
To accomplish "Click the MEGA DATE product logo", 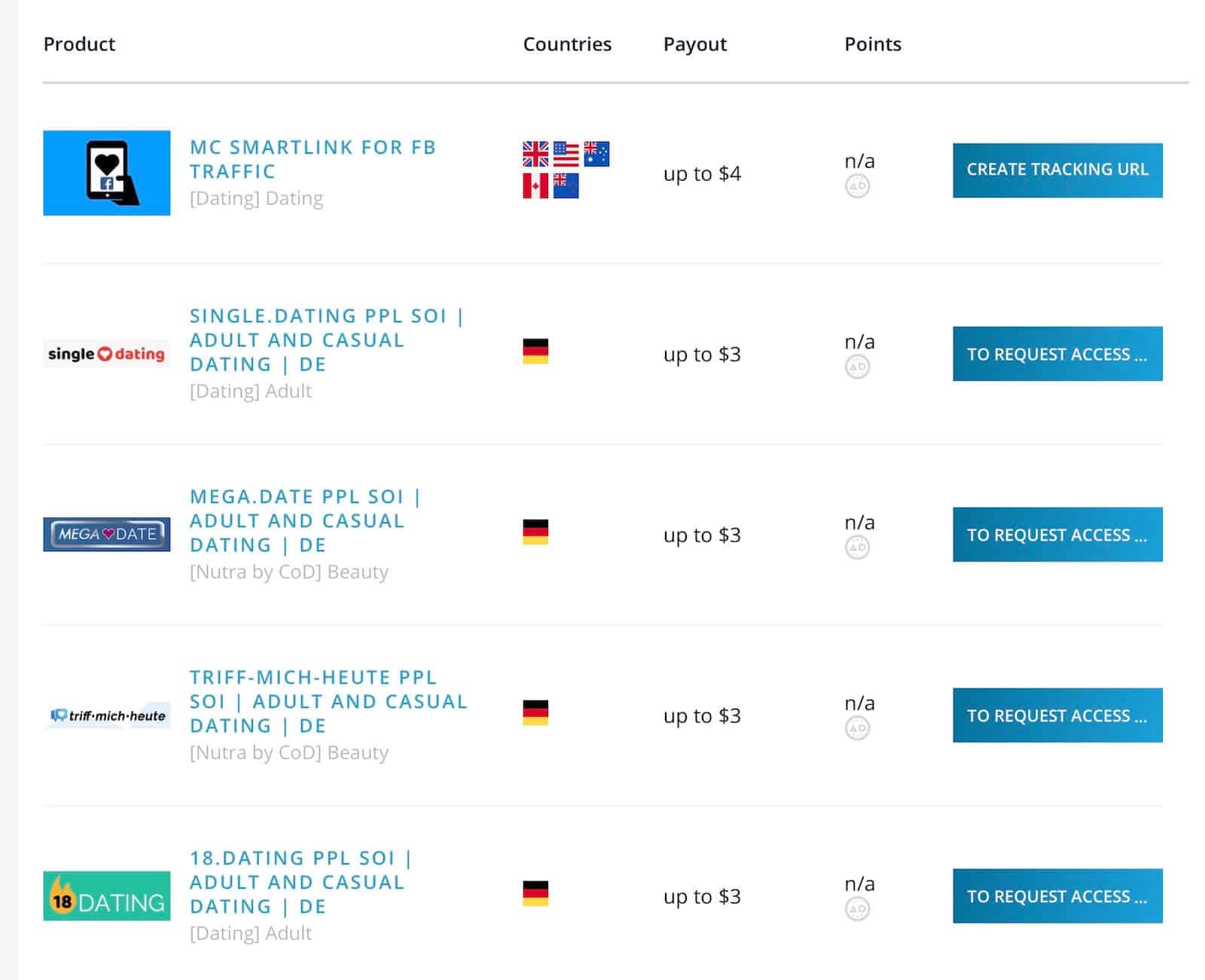I will pyautogui.click(x=105, y=534).
